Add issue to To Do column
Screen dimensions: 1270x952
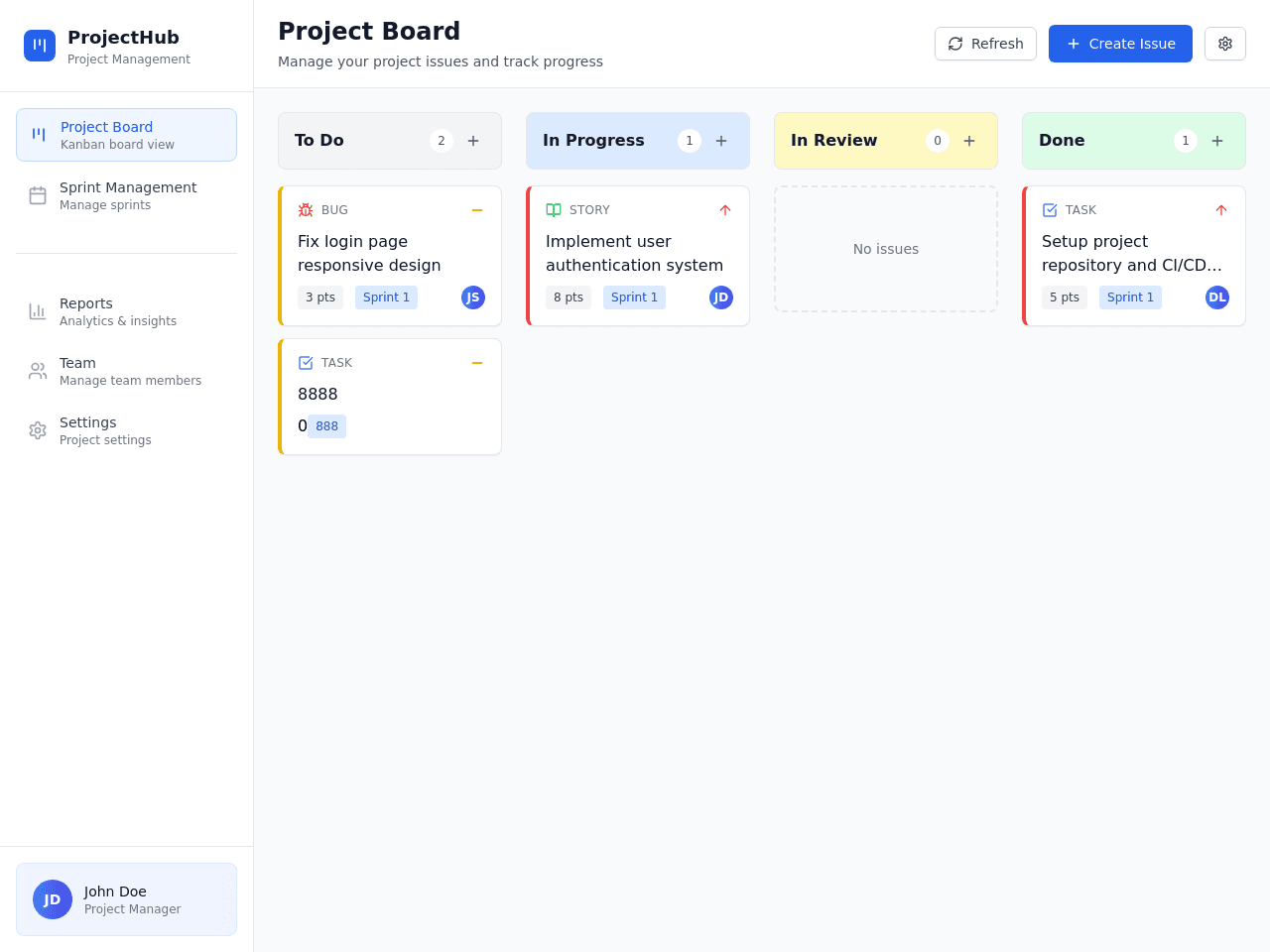(x=473, y=141)
